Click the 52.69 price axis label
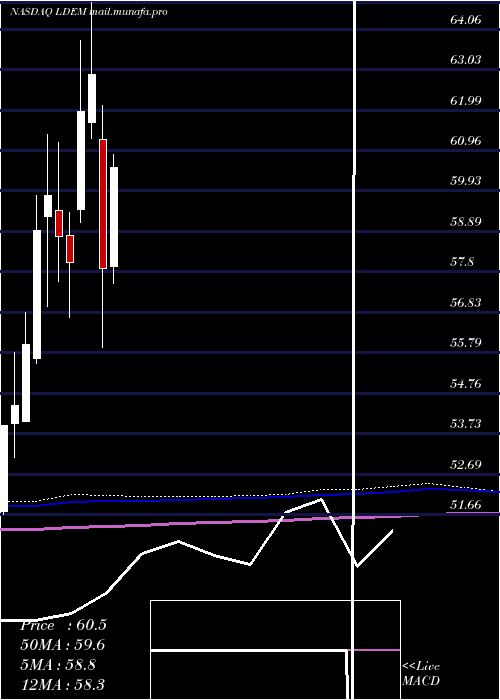 [x=466, y=464]
